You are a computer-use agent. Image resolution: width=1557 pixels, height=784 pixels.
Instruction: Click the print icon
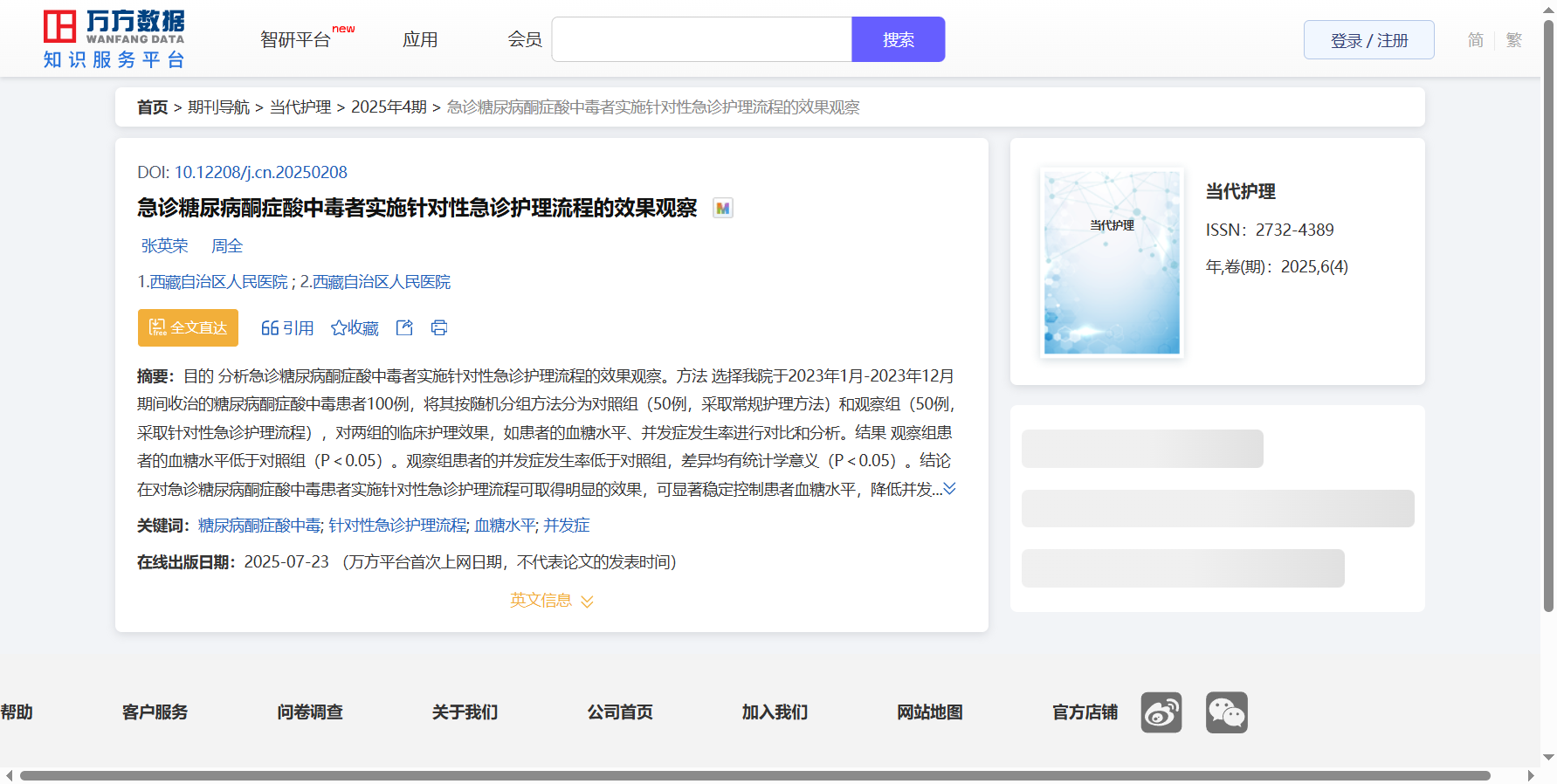point(439,327)
